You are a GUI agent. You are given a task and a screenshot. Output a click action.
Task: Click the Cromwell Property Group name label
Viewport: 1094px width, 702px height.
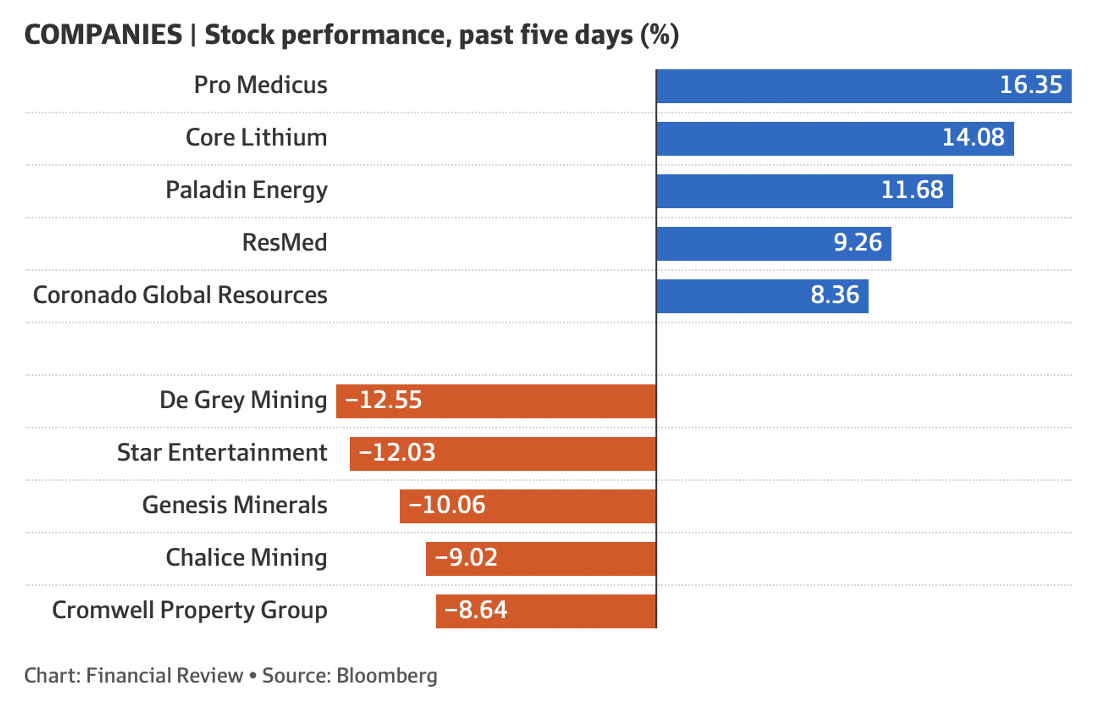coord(190,610)
